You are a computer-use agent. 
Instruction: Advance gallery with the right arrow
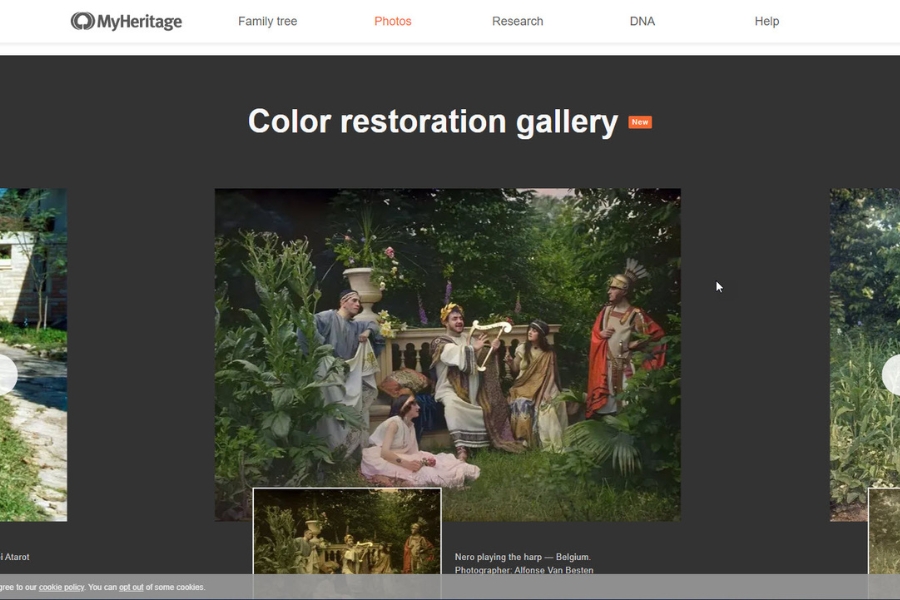892,375
